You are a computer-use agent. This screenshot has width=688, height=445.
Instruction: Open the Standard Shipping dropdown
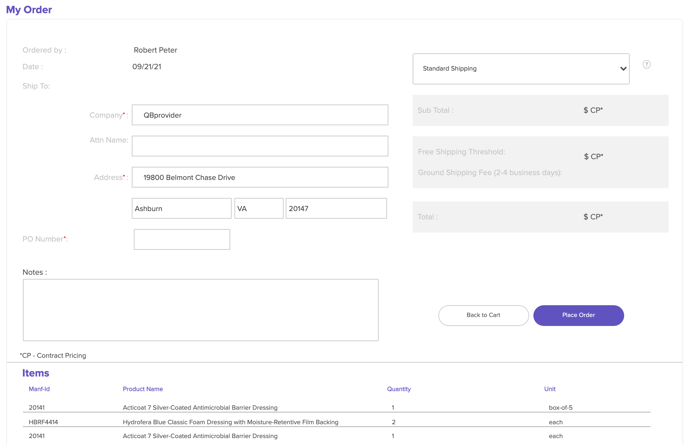coord(521,69)
